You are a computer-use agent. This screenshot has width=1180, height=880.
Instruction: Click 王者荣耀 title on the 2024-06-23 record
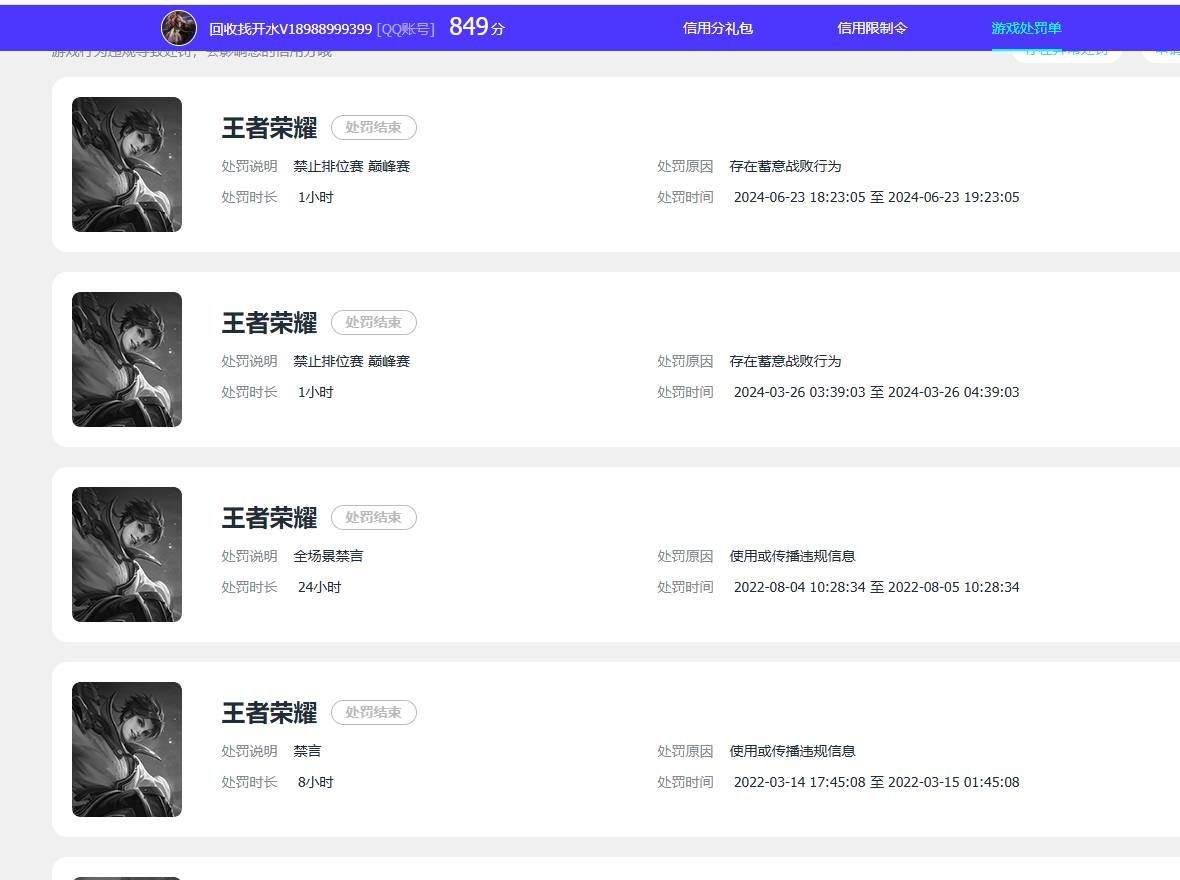(269, 128)
